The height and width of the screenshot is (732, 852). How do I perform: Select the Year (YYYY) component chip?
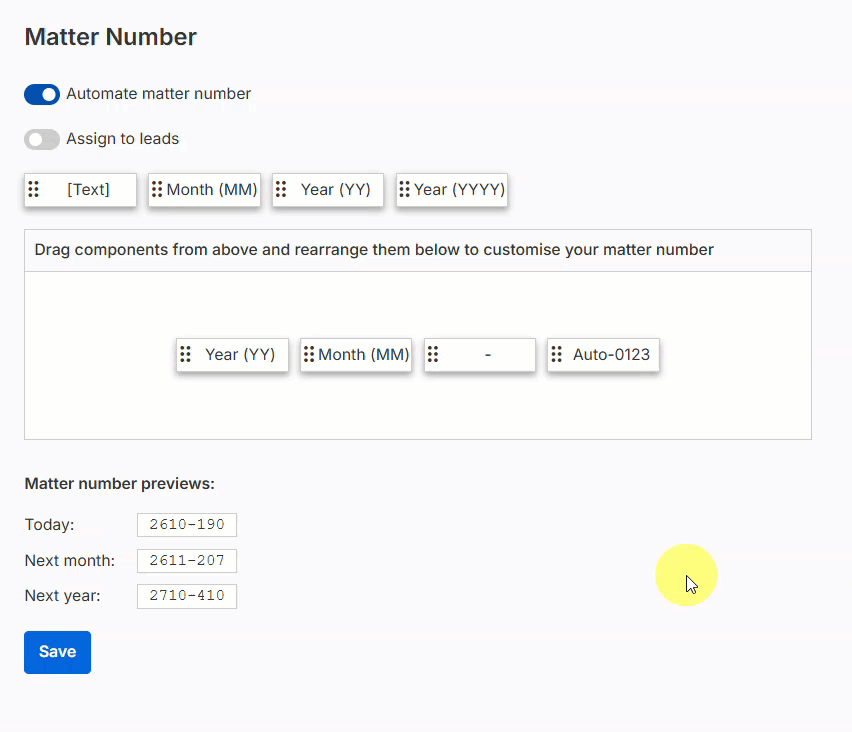pos(452,190)
